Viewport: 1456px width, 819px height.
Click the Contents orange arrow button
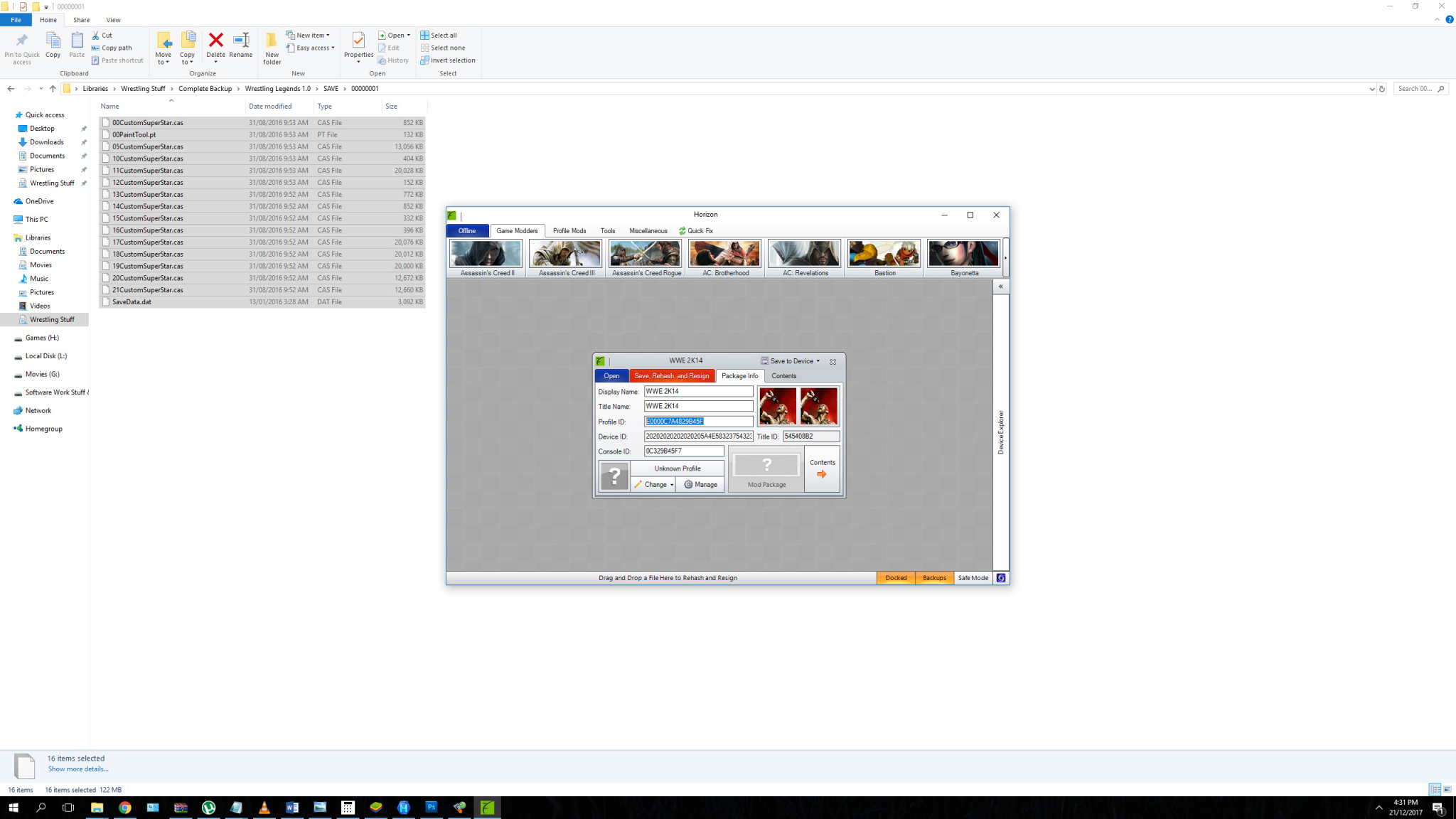pyautogui.click(x=823, y=469)
